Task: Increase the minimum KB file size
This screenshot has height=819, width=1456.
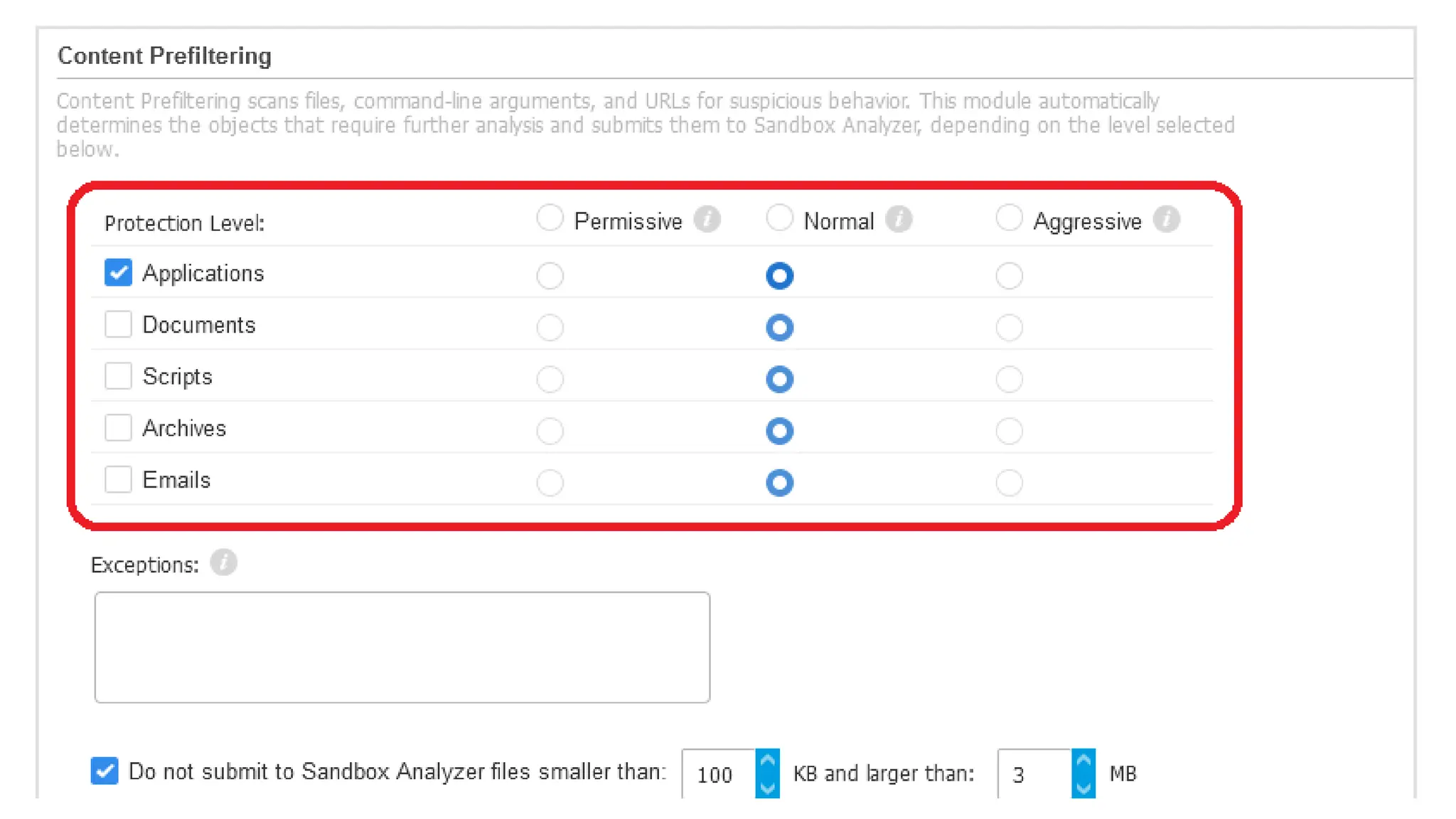Action: [767, 761]
